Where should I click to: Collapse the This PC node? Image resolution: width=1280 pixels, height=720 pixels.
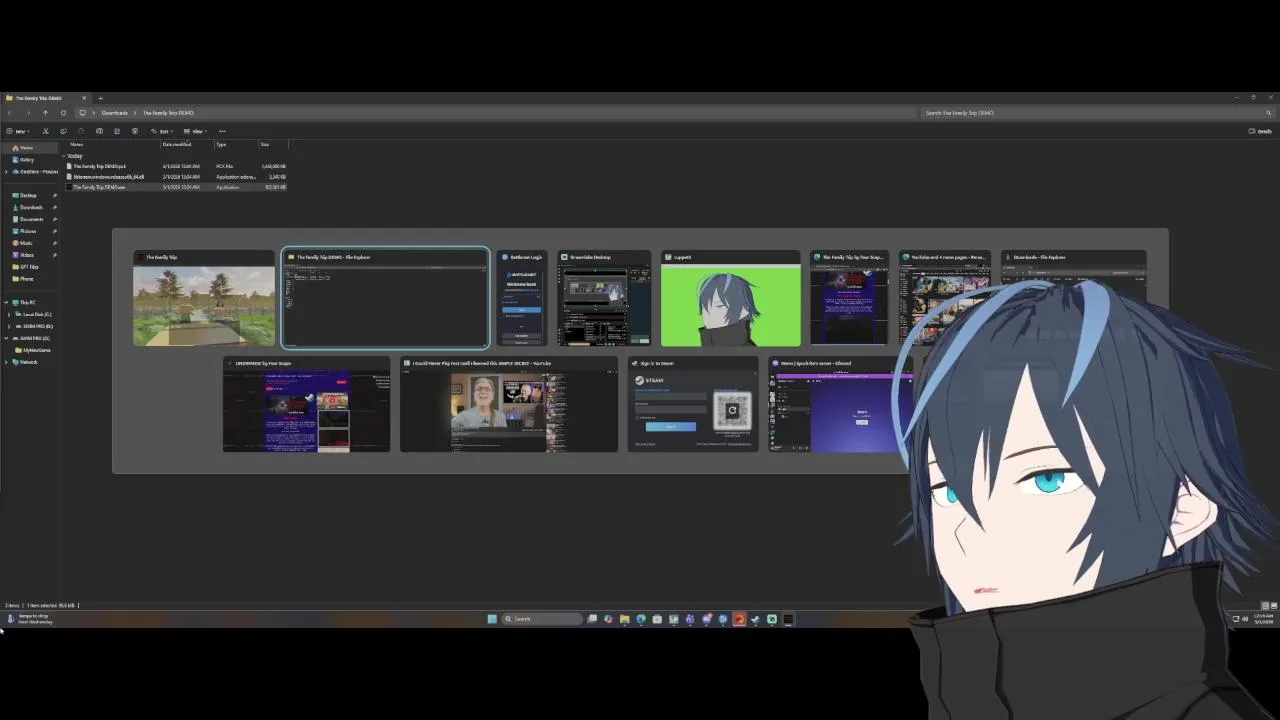[7, 302]
